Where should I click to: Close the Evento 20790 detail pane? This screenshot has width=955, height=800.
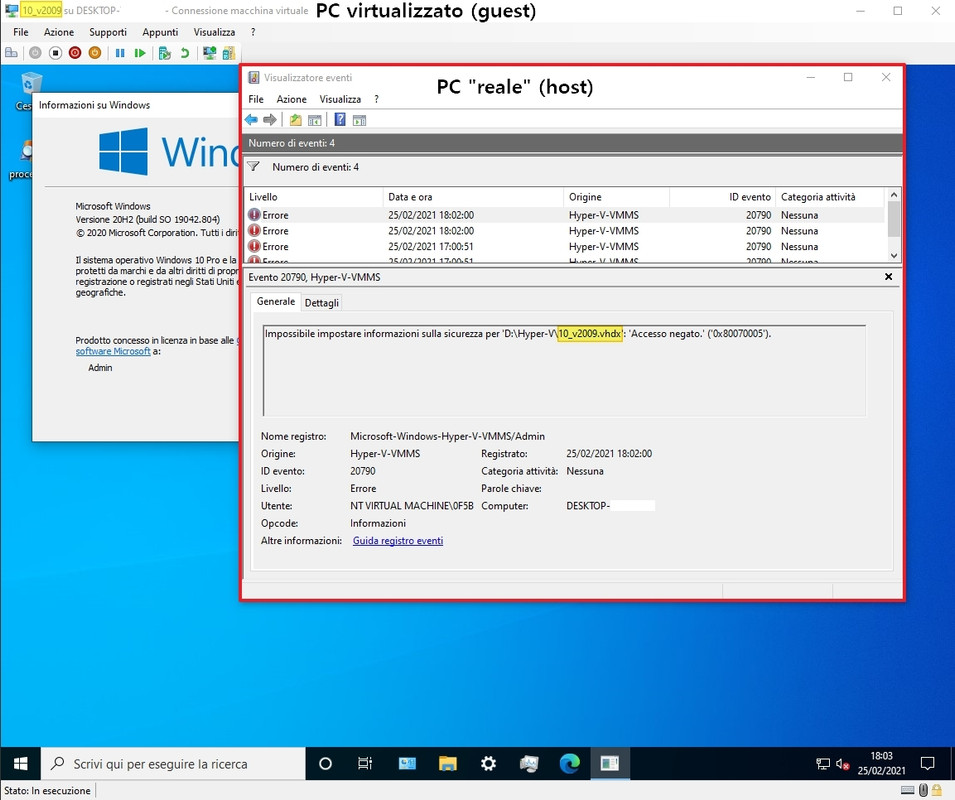pos(889,277)
